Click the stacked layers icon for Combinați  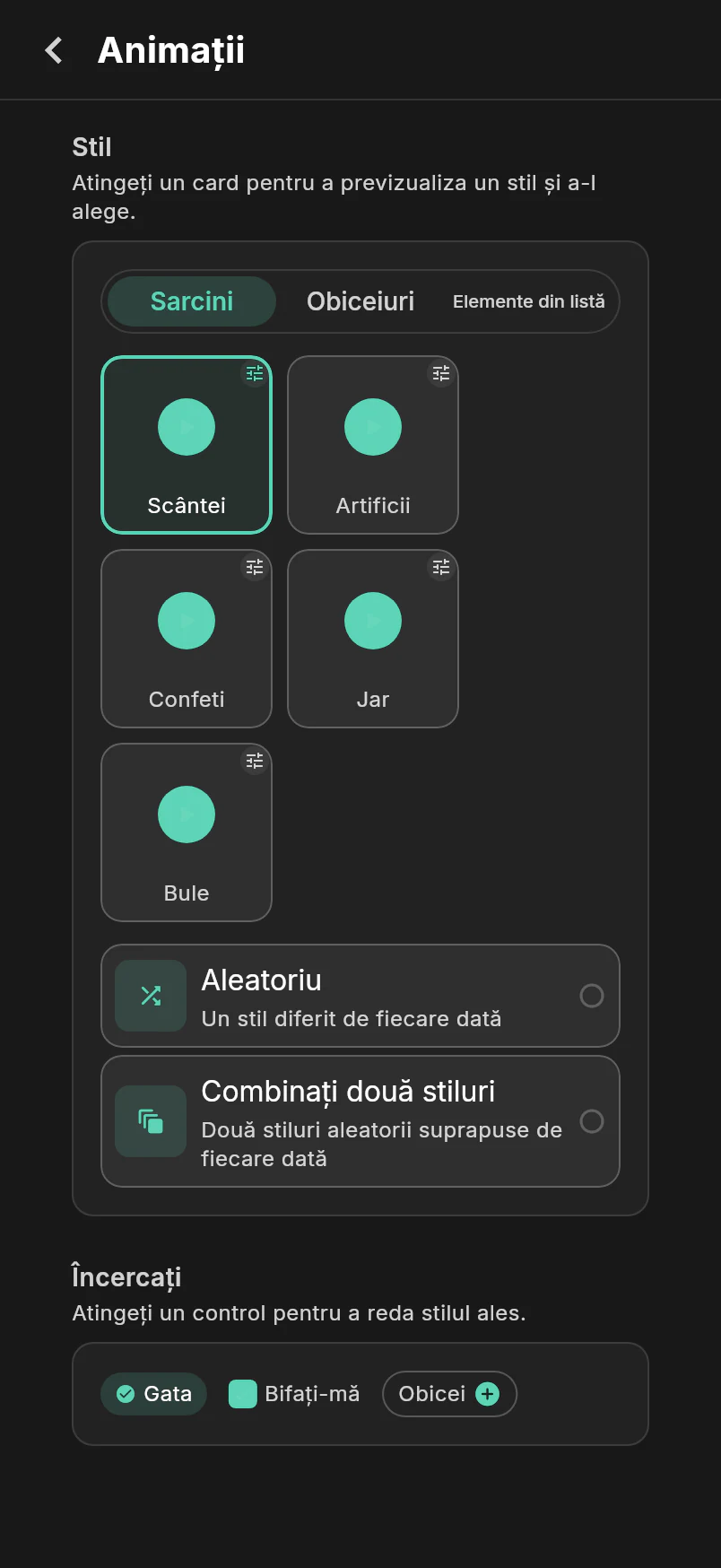(151, 1121)
